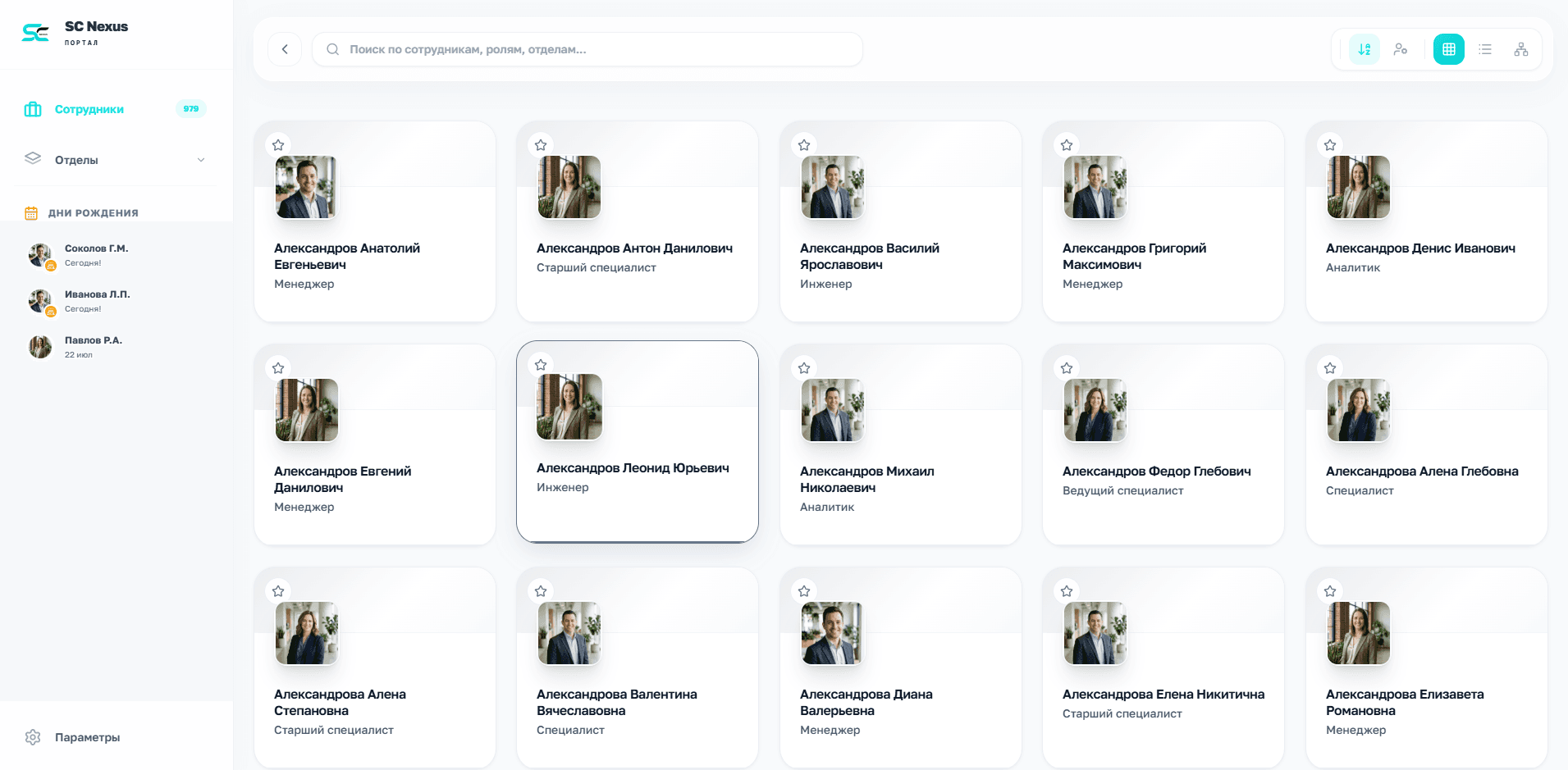
Task: Switch to list view
Action: pos(1485,49)
